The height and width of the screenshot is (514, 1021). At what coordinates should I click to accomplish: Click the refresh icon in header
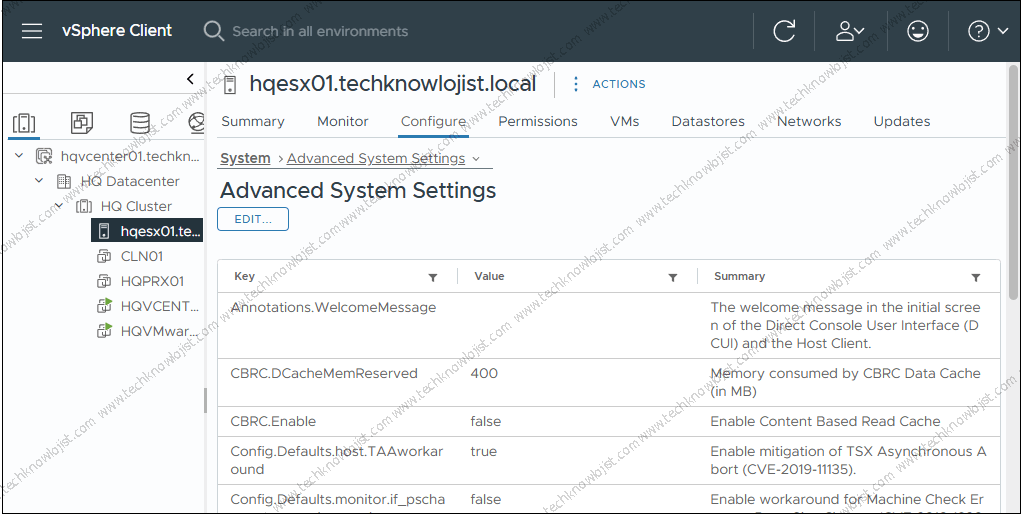tap(784, 31)
